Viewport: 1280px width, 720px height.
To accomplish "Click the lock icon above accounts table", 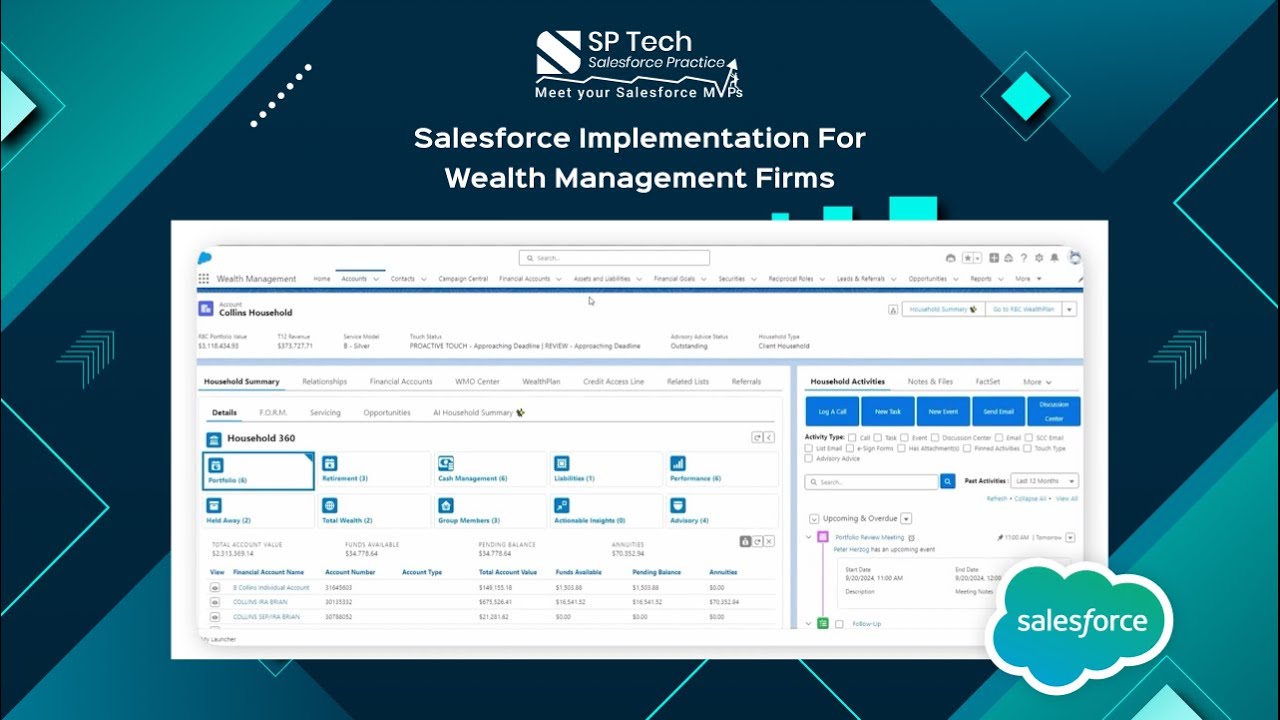I will point(745,541).
